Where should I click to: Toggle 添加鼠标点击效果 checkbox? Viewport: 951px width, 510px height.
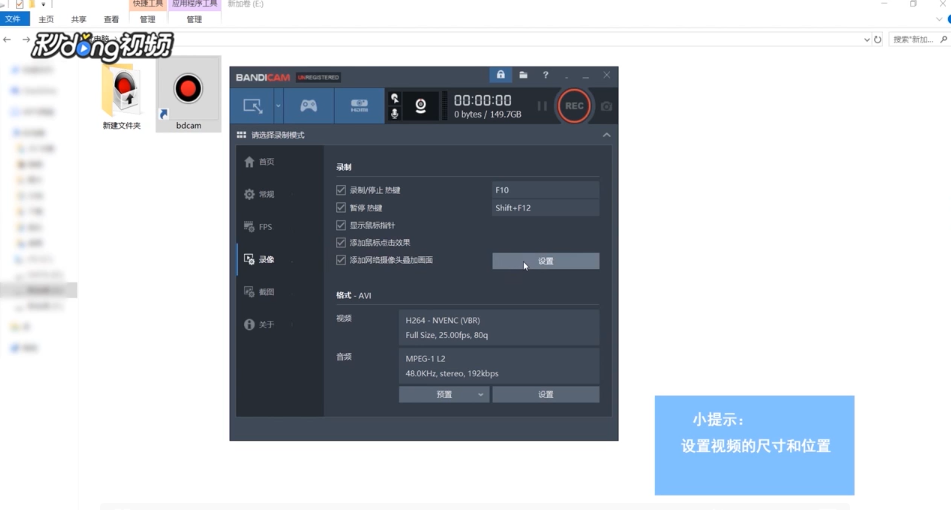(x=341, y=243)
